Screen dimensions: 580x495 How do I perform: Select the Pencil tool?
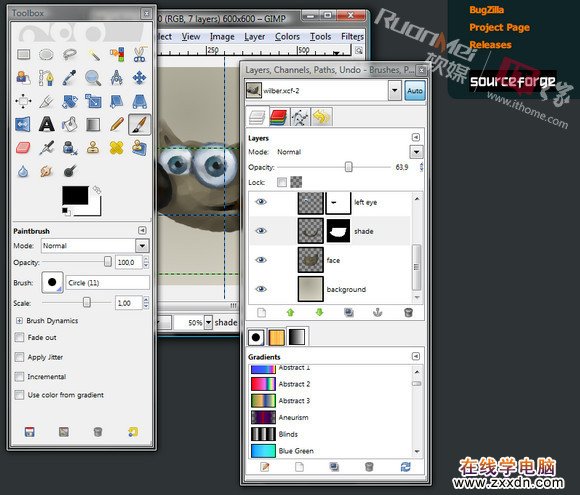117,124
